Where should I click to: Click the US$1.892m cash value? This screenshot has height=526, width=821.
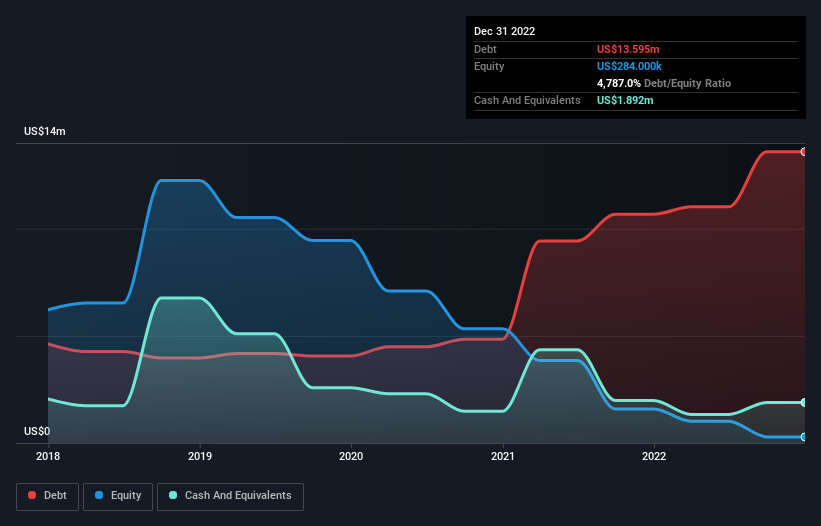(x=625, y=100)
